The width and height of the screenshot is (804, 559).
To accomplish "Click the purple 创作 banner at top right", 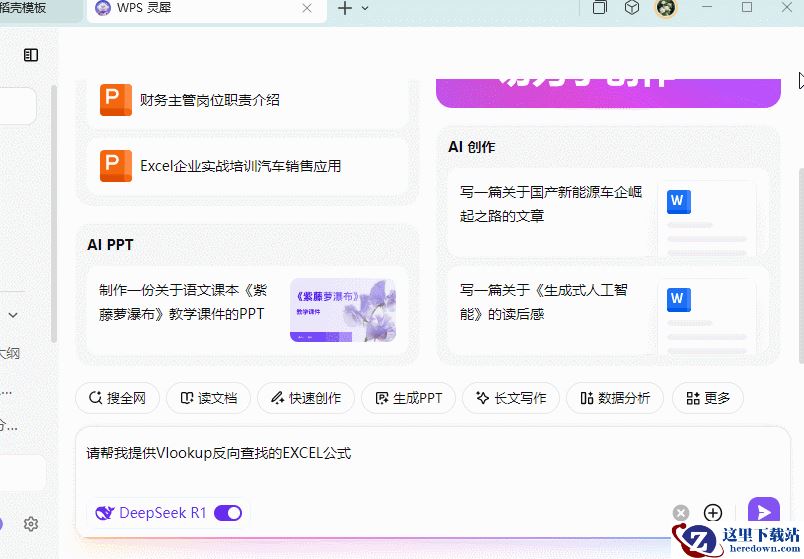I will (608, 93).
